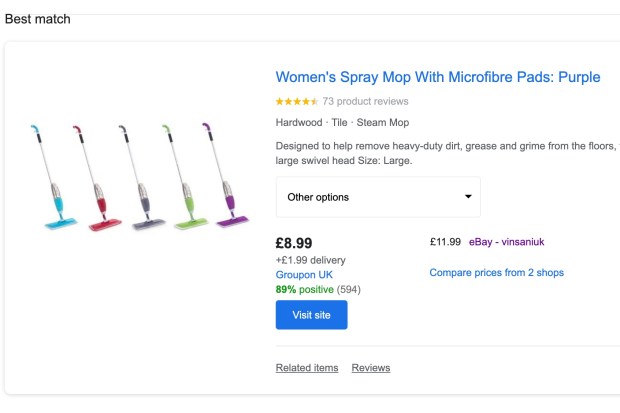Click Compare prices from 2 shops
Viewport: 620px width, 413px height.
pyautogui.click(x=497, y=273)
